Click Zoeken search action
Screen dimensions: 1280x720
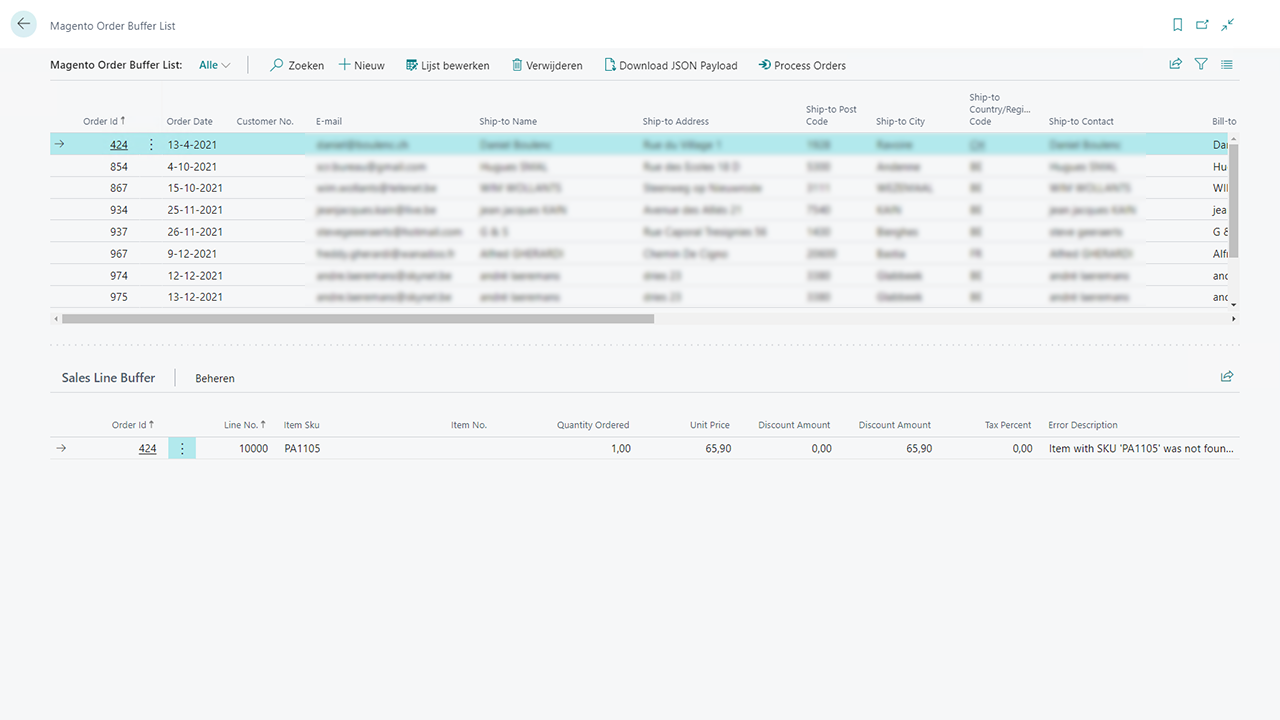click(x=297, y=65)
